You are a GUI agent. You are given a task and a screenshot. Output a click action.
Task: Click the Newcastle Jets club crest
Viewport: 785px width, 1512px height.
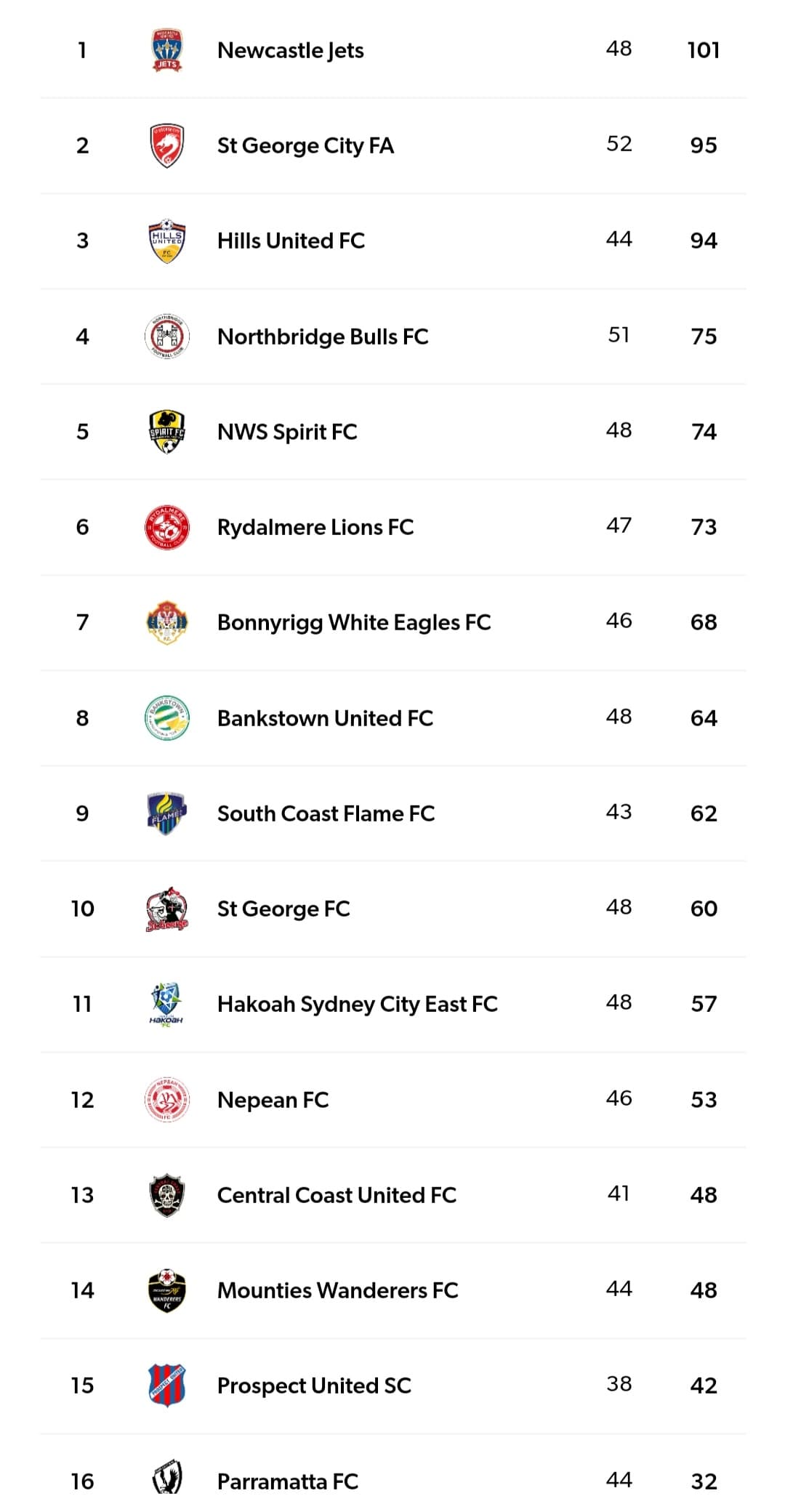click(166, 49)
